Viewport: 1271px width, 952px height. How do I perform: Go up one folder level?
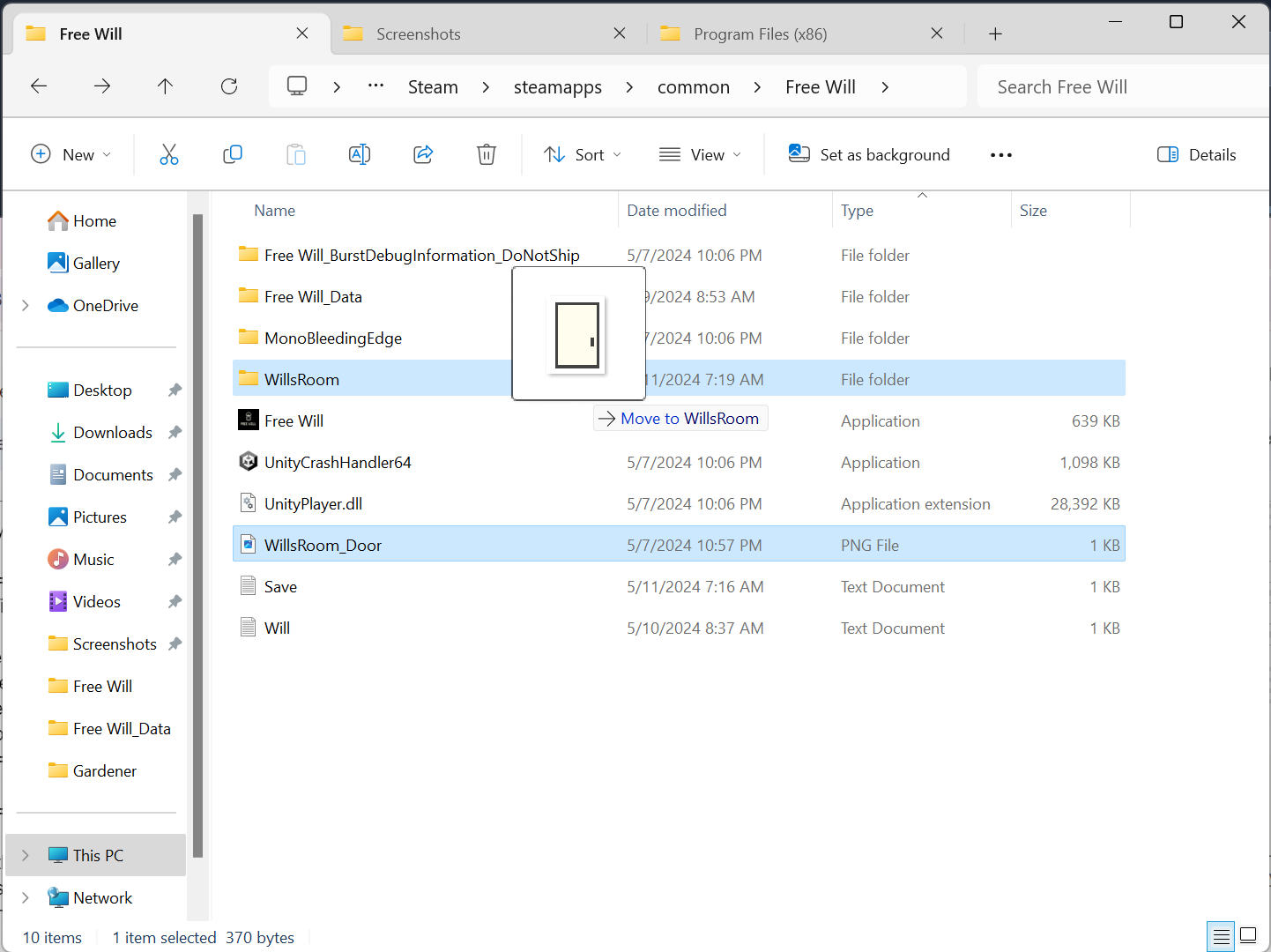165,86
